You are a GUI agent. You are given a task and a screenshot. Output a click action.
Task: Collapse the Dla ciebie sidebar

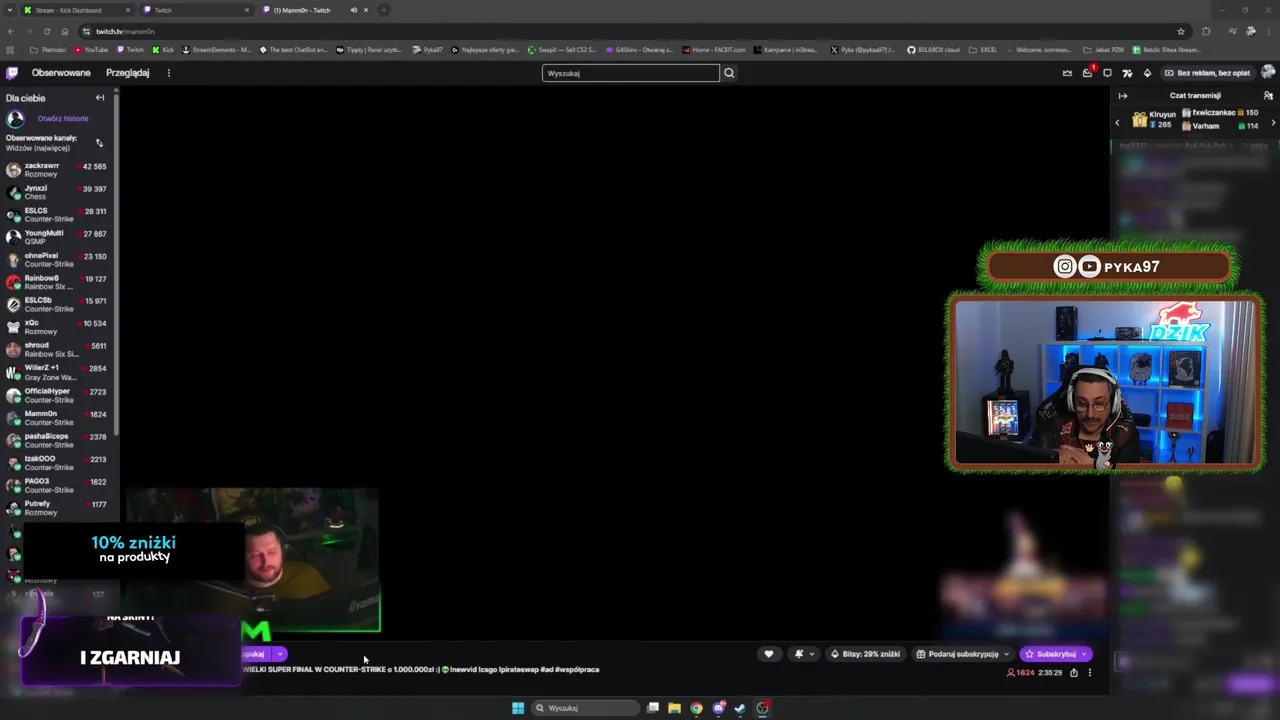(100, 98)
